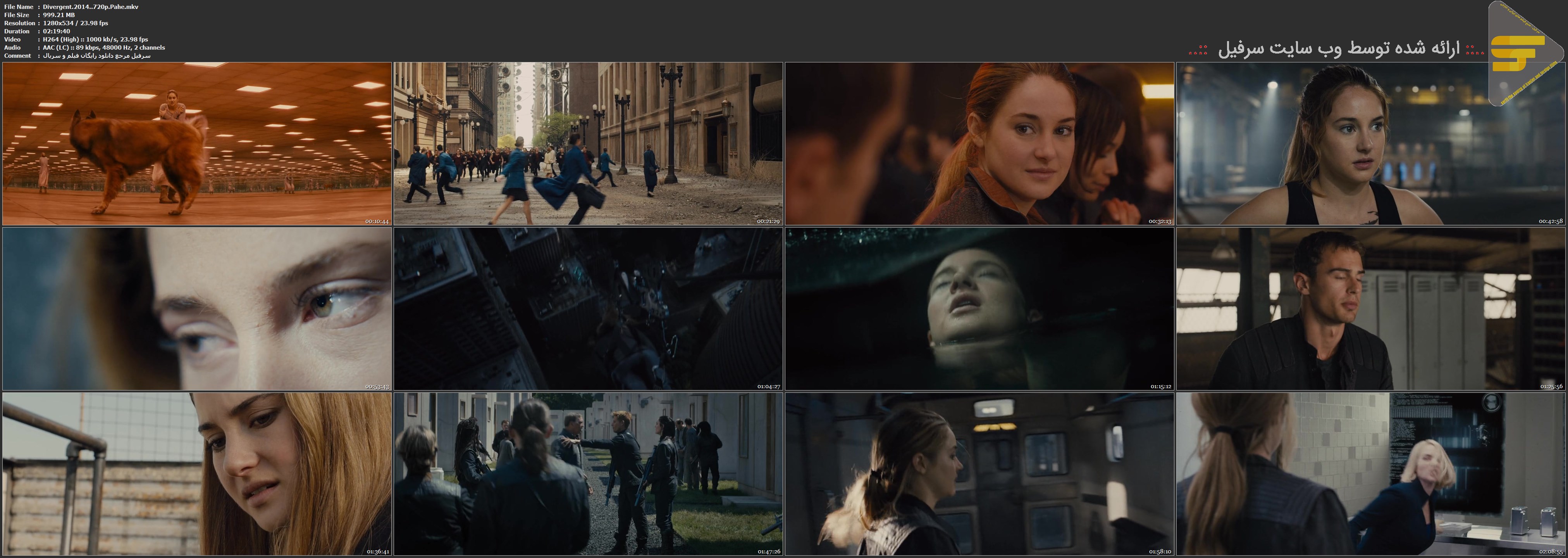Select the street crowd thumbnail at 00:21:29
1568x558 pixels.
point(588,144)
